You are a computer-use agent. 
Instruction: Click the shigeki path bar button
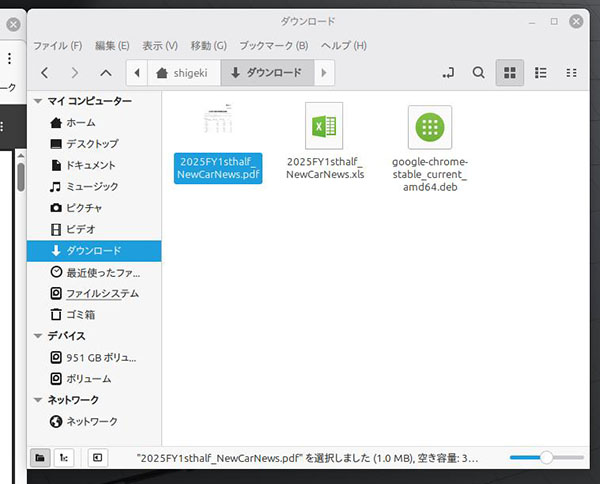pos(183,73)
